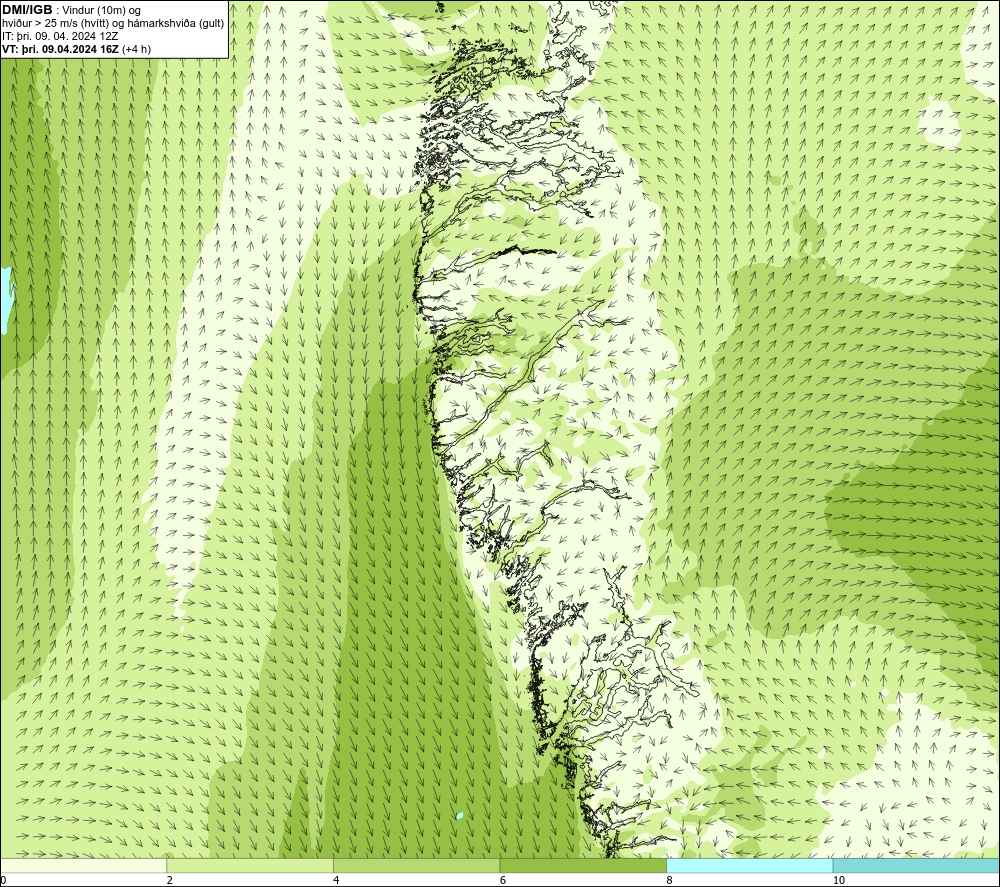The width and height of the screenshot is (1000, 887).
Task: Click the 4–6 m/s medium green swatch
Action: 416,865
